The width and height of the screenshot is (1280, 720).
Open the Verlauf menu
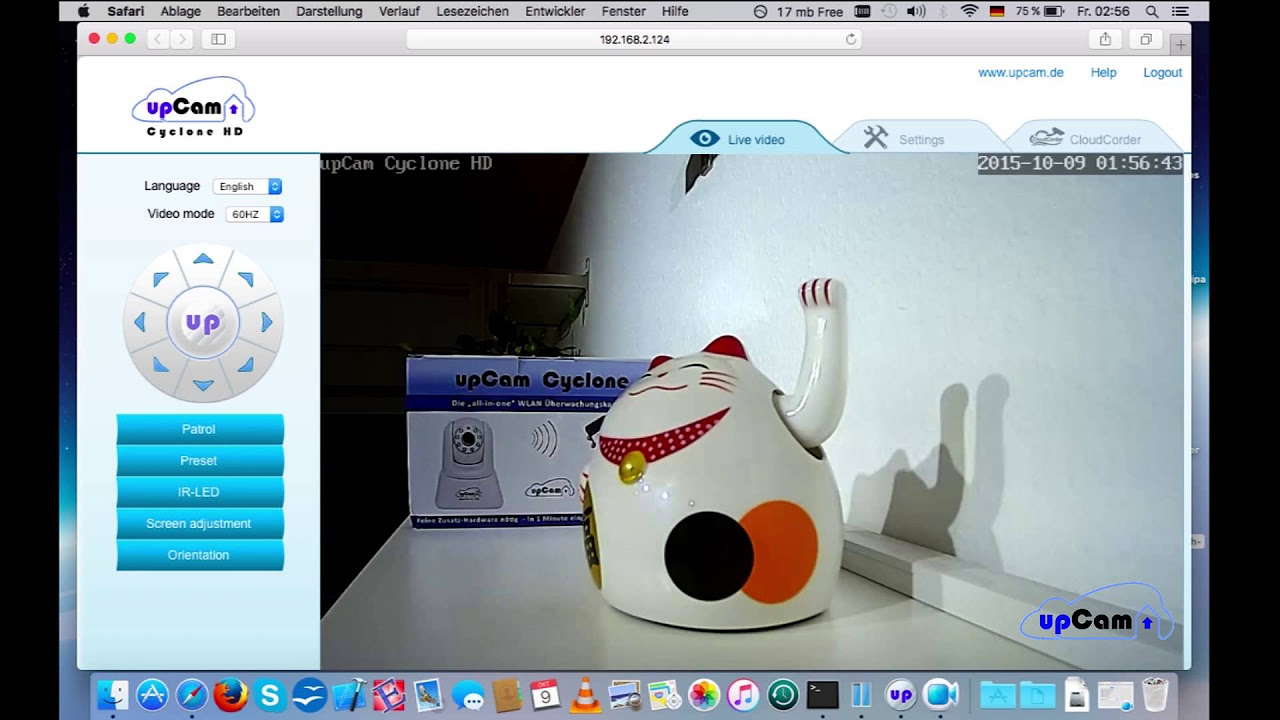click(399, 11)
